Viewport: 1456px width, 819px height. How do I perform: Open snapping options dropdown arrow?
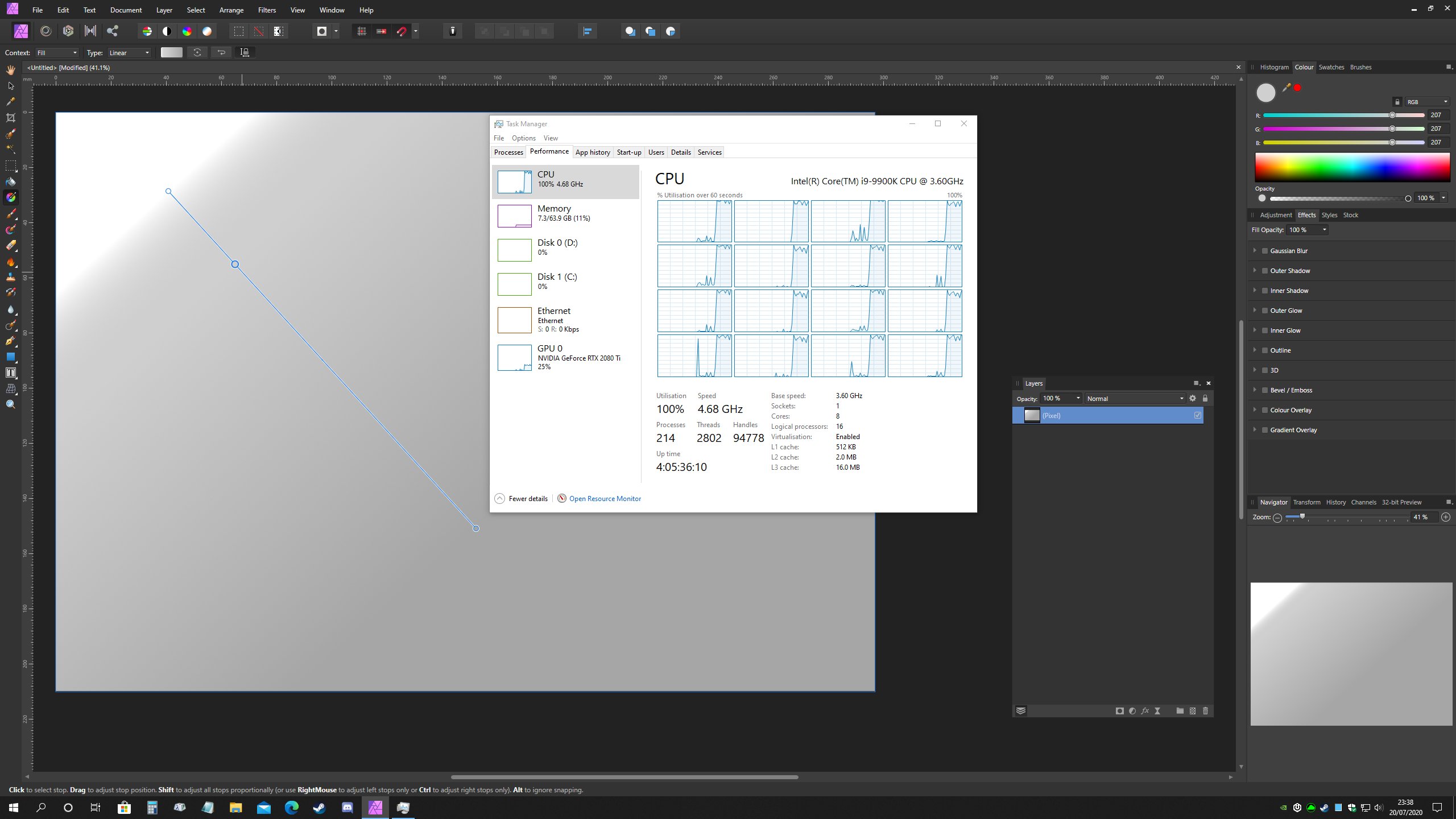416,31
